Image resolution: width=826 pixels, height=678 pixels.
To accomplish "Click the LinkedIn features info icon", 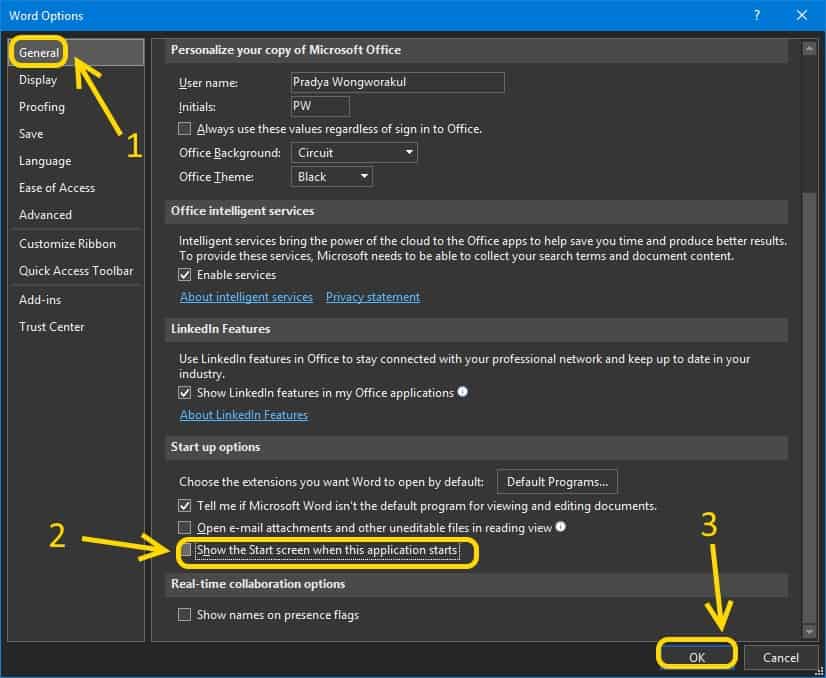I will tap(463, 392).
